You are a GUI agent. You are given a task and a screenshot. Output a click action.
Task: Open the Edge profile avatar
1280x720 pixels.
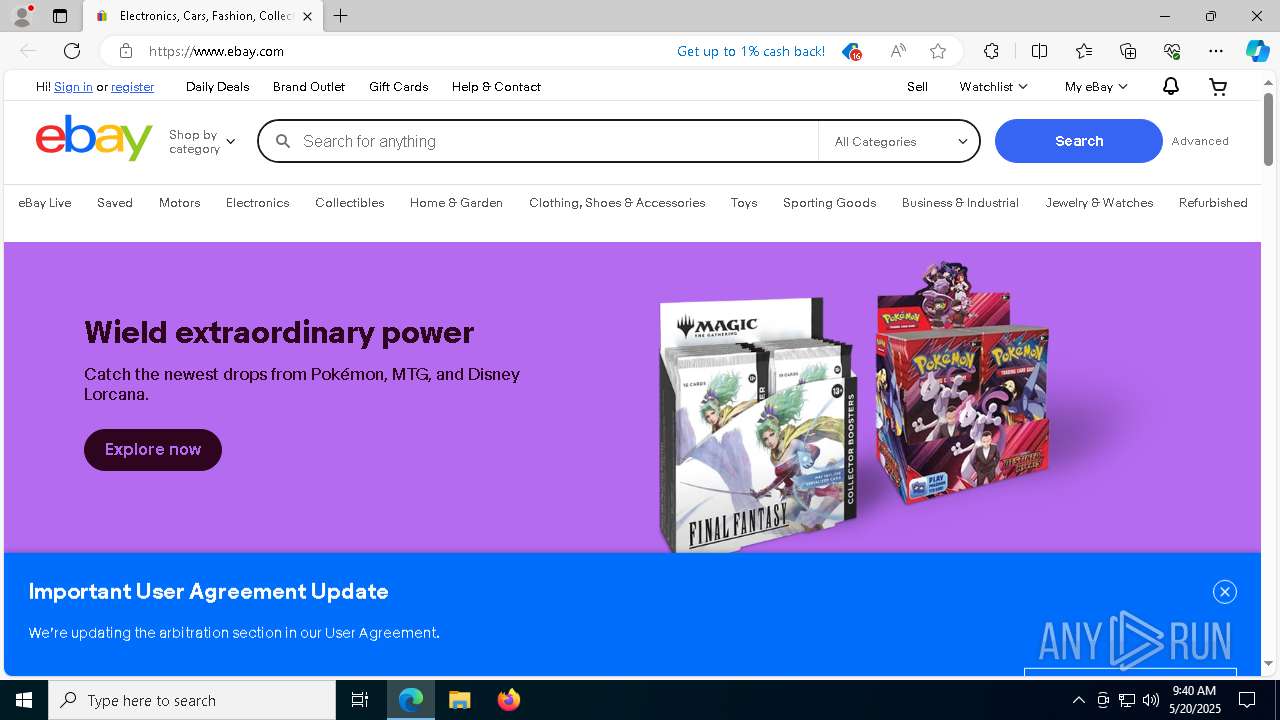(22, 16)
